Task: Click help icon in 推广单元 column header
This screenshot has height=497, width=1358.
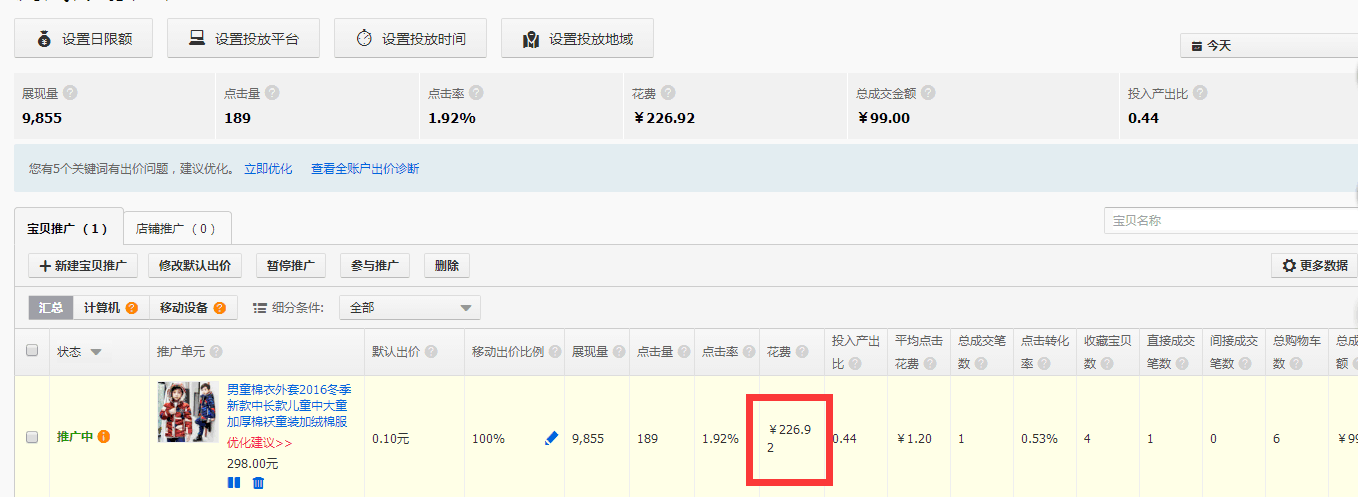Action: (216, 352)
